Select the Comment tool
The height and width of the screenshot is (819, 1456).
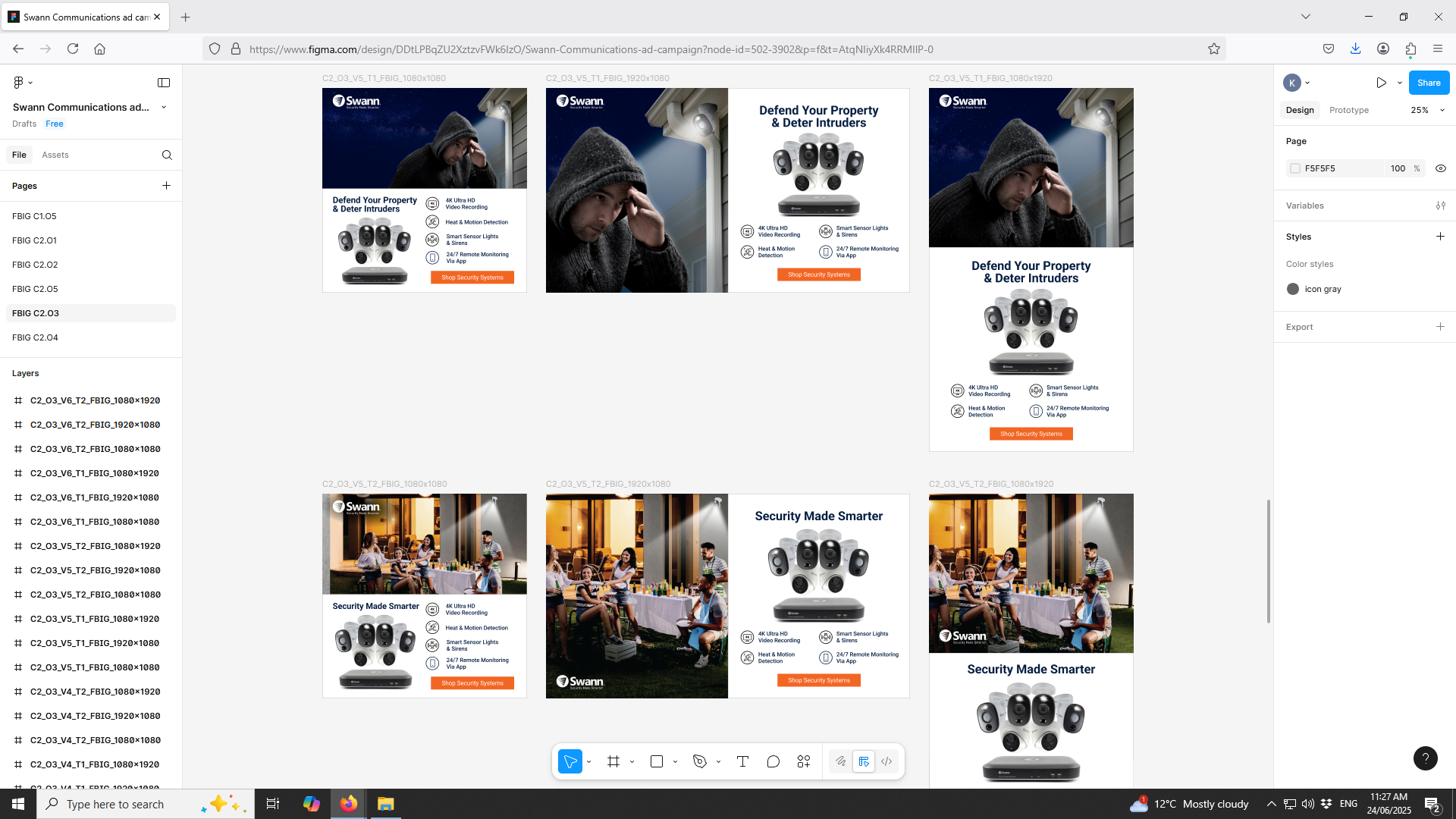point(773,761)
